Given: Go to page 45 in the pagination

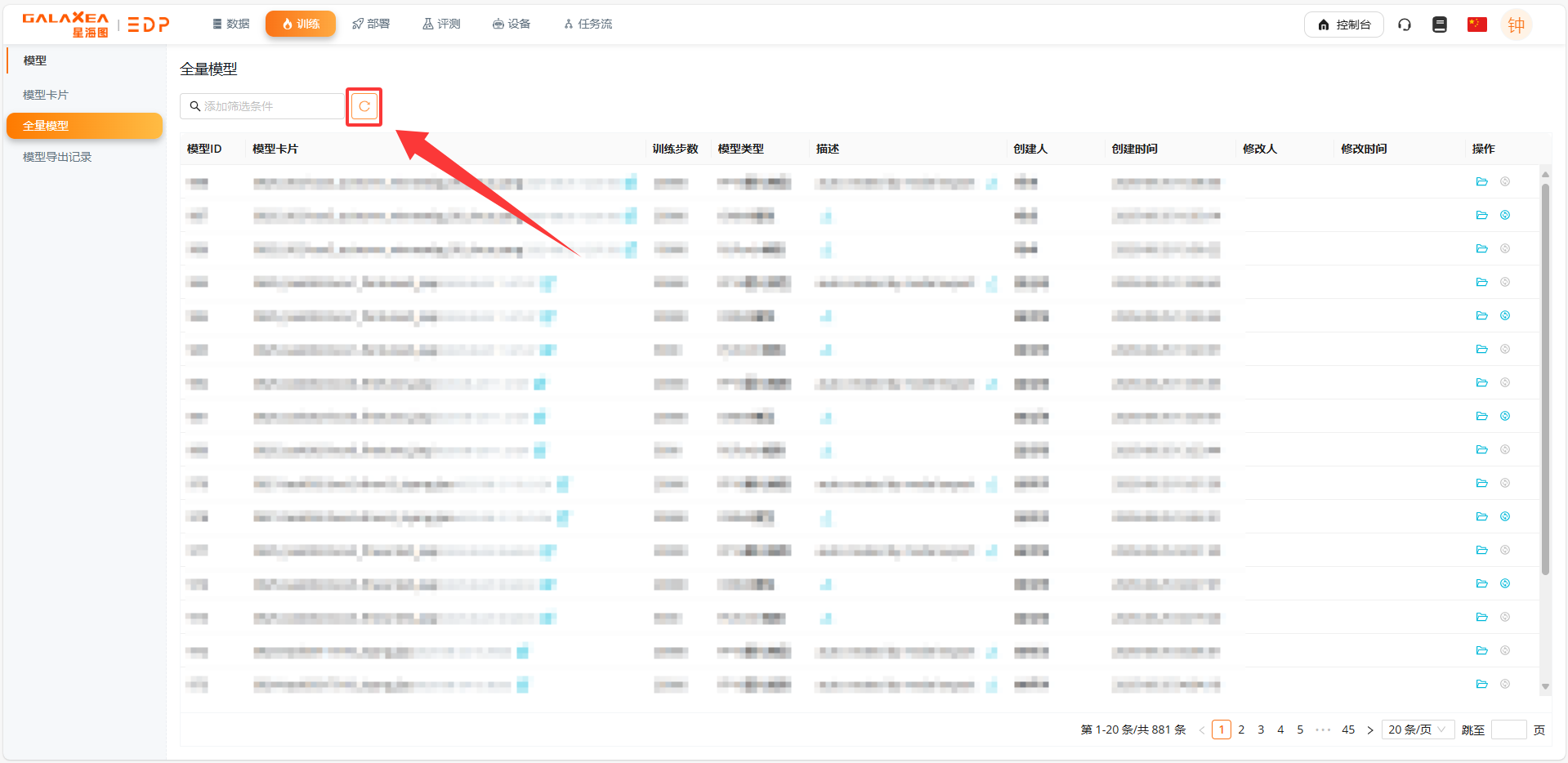Looking at the screenshot, I should [1348, 730].
